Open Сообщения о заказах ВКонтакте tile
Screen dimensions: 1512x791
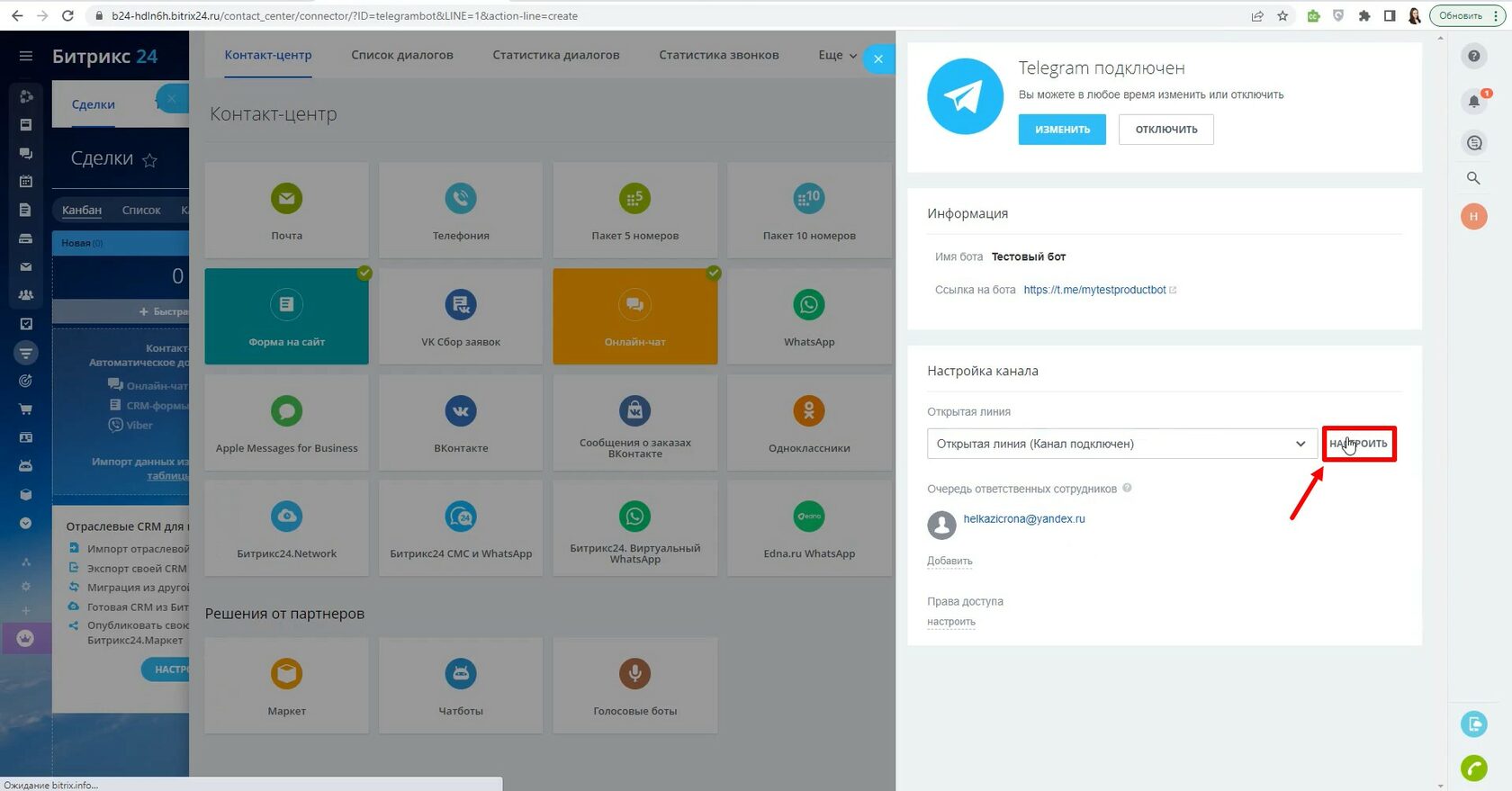coord(635,422)
